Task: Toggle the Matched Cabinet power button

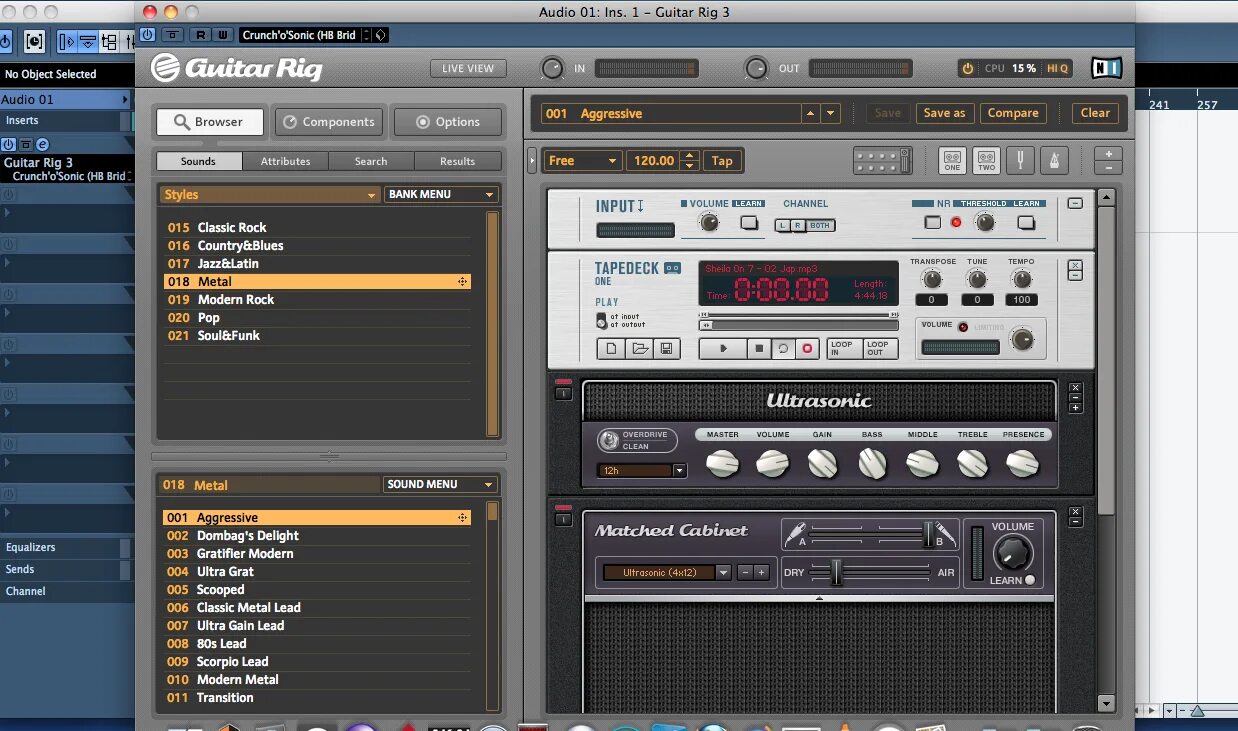Action: (563, 518)
